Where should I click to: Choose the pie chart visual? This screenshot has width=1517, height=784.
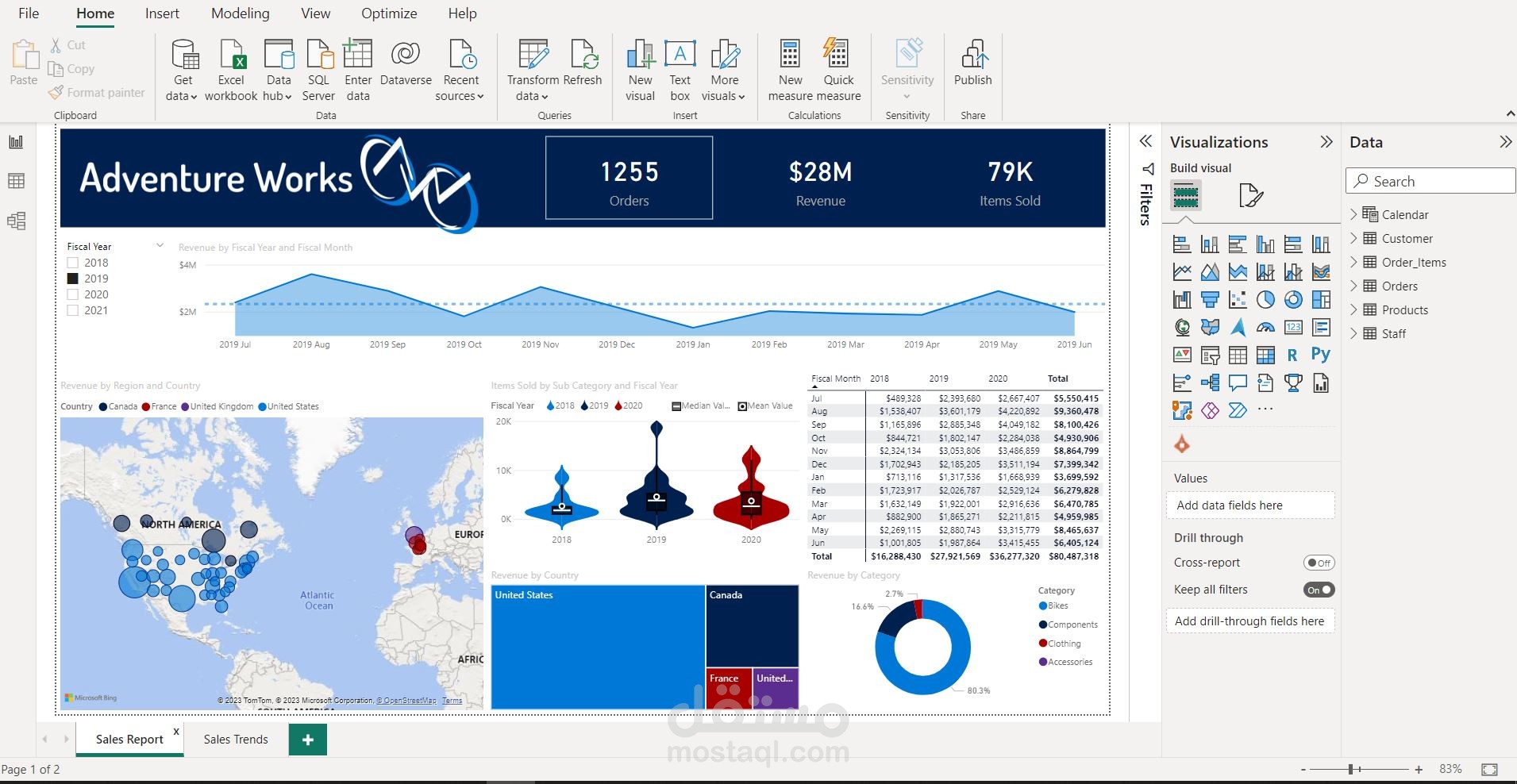(1265, 299)
